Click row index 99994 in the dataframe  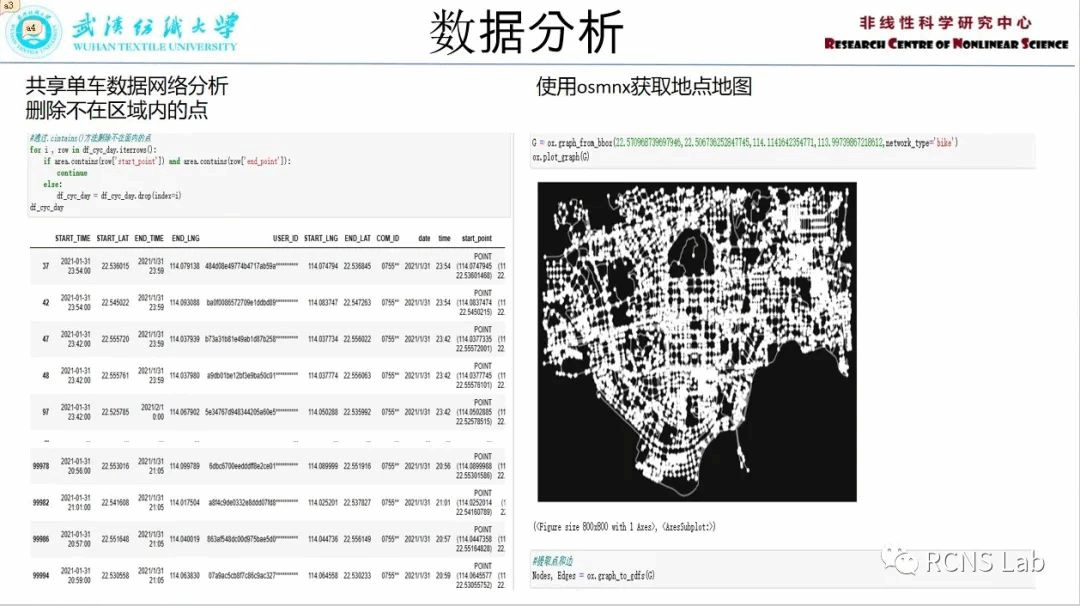(40, 576)
